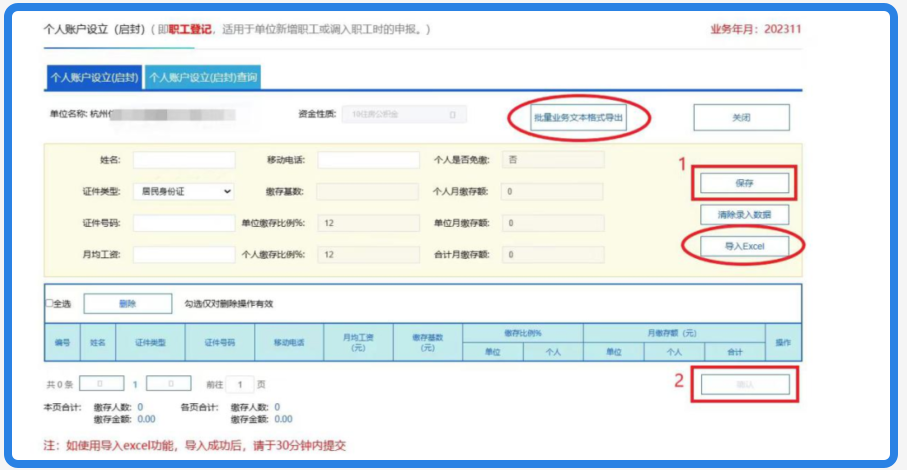Click the 缴存基数 field
Image resolution: width=907 pixels, height=470 pixels.
[367, 191]
